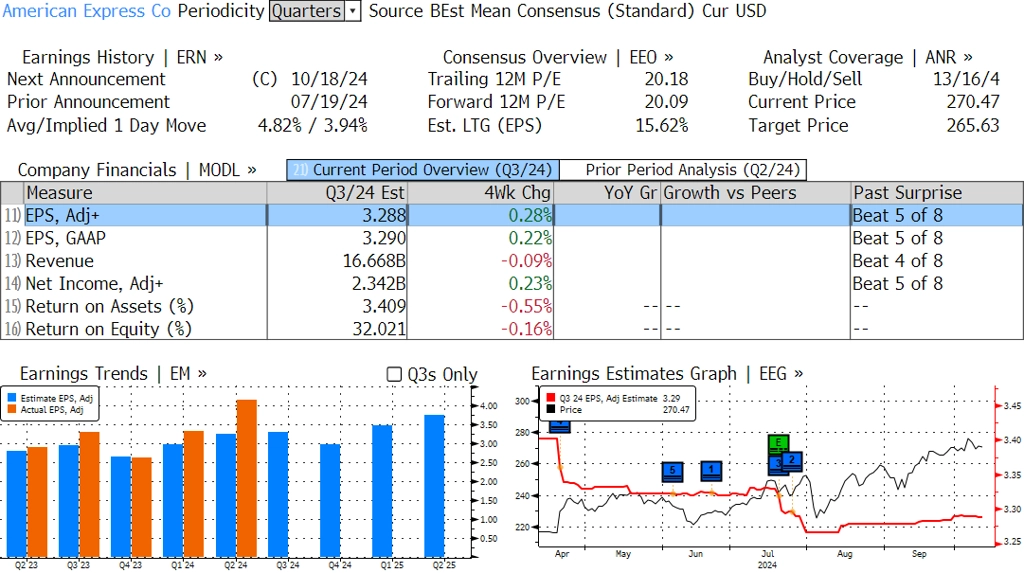Click the YoY Gr column header
Viewport: 1024px width, 573px height.
pos(607,193)
